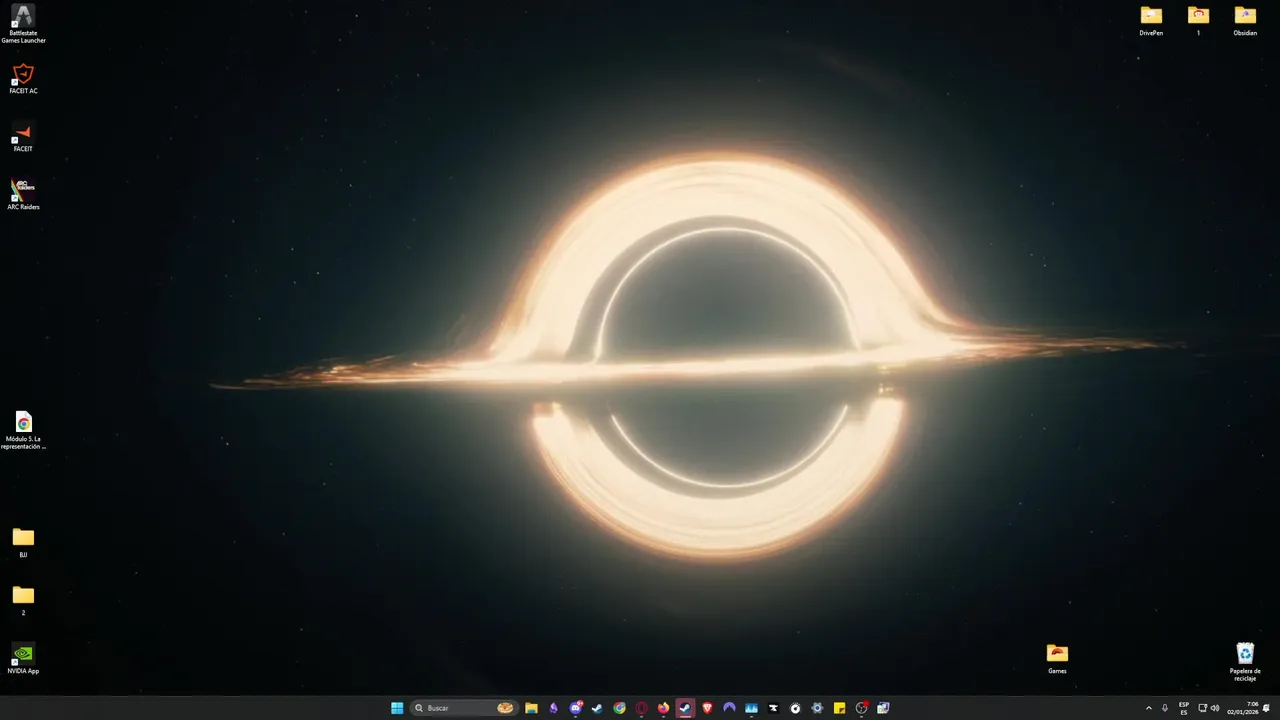Select the BJJ folder on desktop
The image size is (1280, 720).
[23, 543]
